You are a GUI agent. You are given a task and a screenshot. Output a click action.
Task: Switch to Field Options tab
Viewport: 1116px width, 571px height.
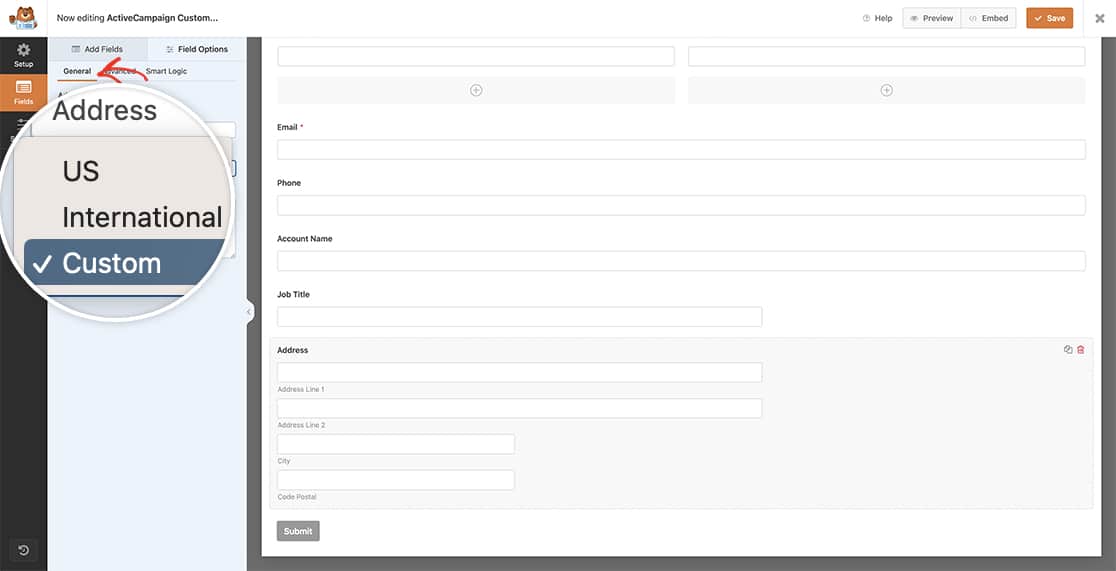(197, 49)
